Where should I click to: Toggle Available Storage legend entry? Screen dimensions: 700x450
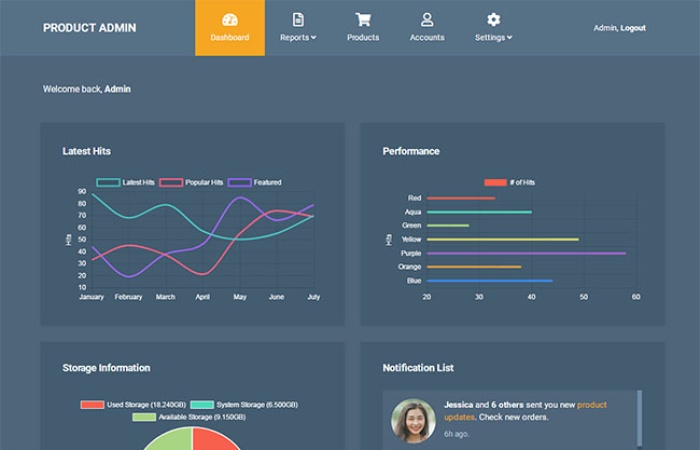click(x=189, y=417)
